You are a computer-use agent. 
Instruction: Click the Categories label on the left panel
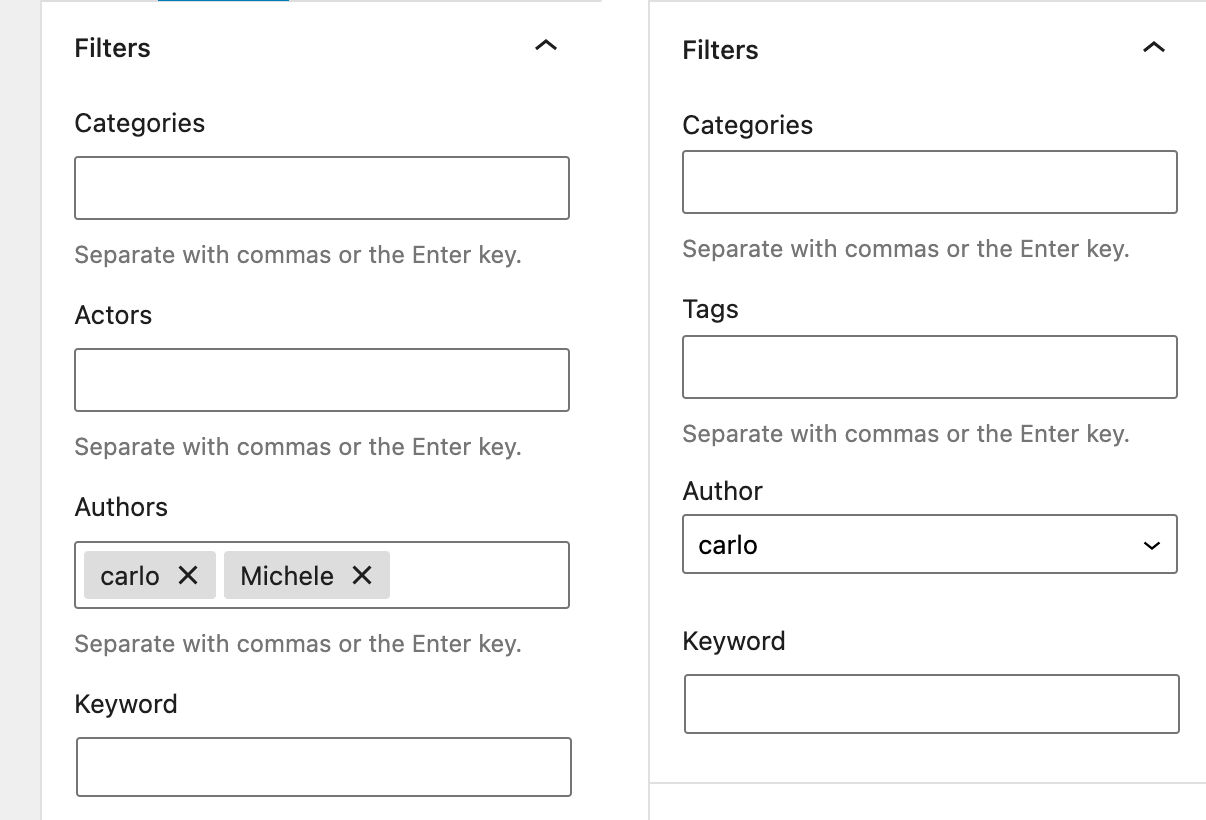point(139,122)
